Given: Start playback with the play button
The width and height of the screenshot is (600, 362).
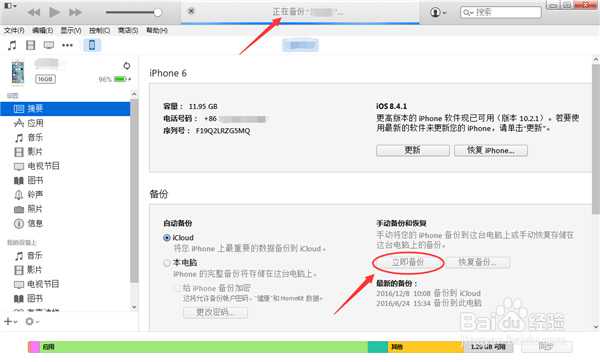Looking at the screenshot, I should [54, 12].
